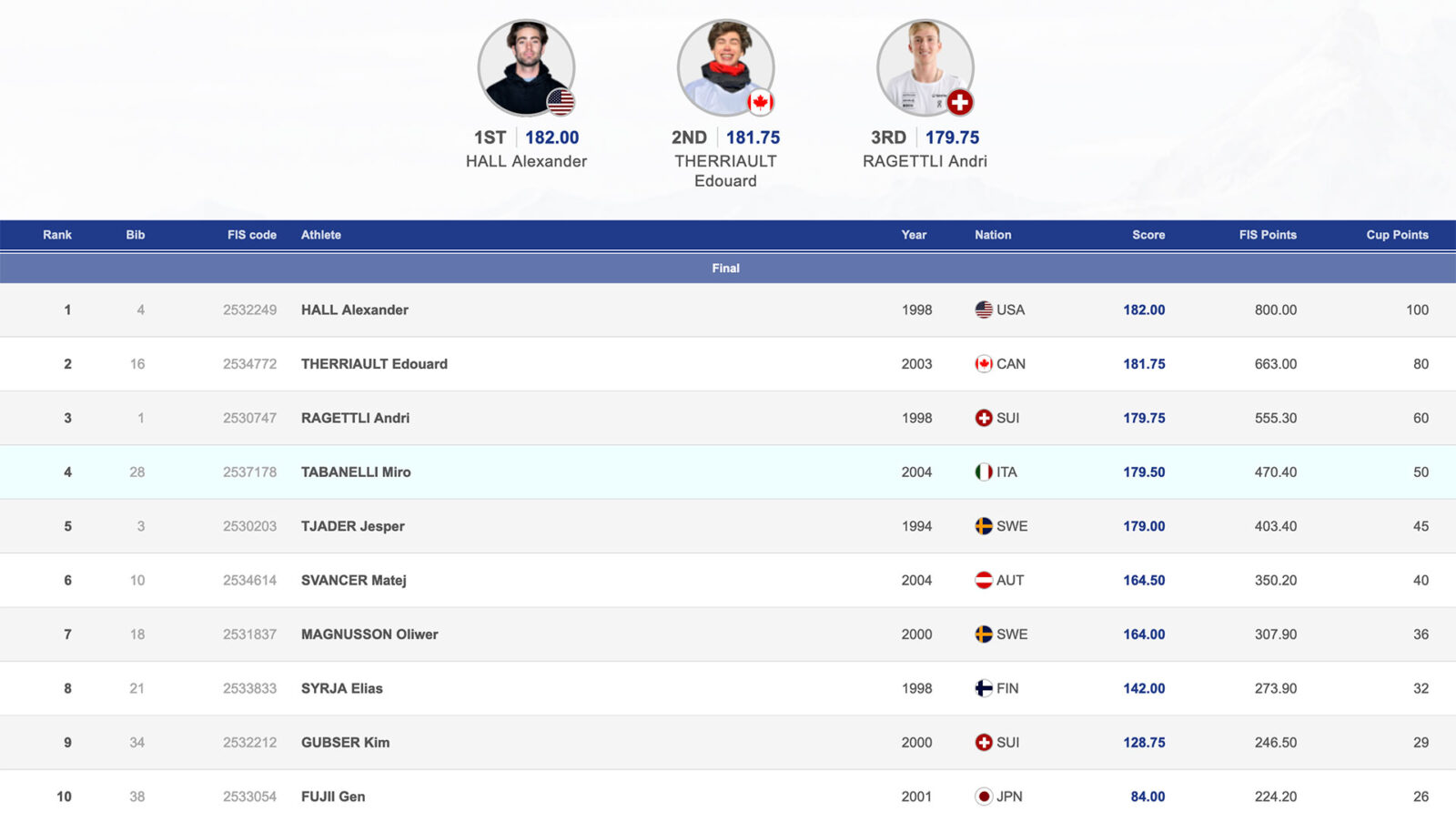Screen dimensions: 1456x822
Task: Click the Athlete column header
Action: pyautogui.click(x=320, y=234)
